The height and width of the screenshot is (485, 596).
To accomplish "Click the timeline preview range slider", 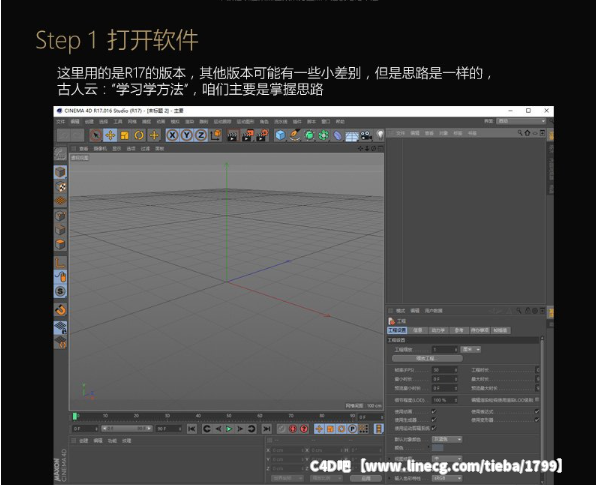I will coord(127,429).
